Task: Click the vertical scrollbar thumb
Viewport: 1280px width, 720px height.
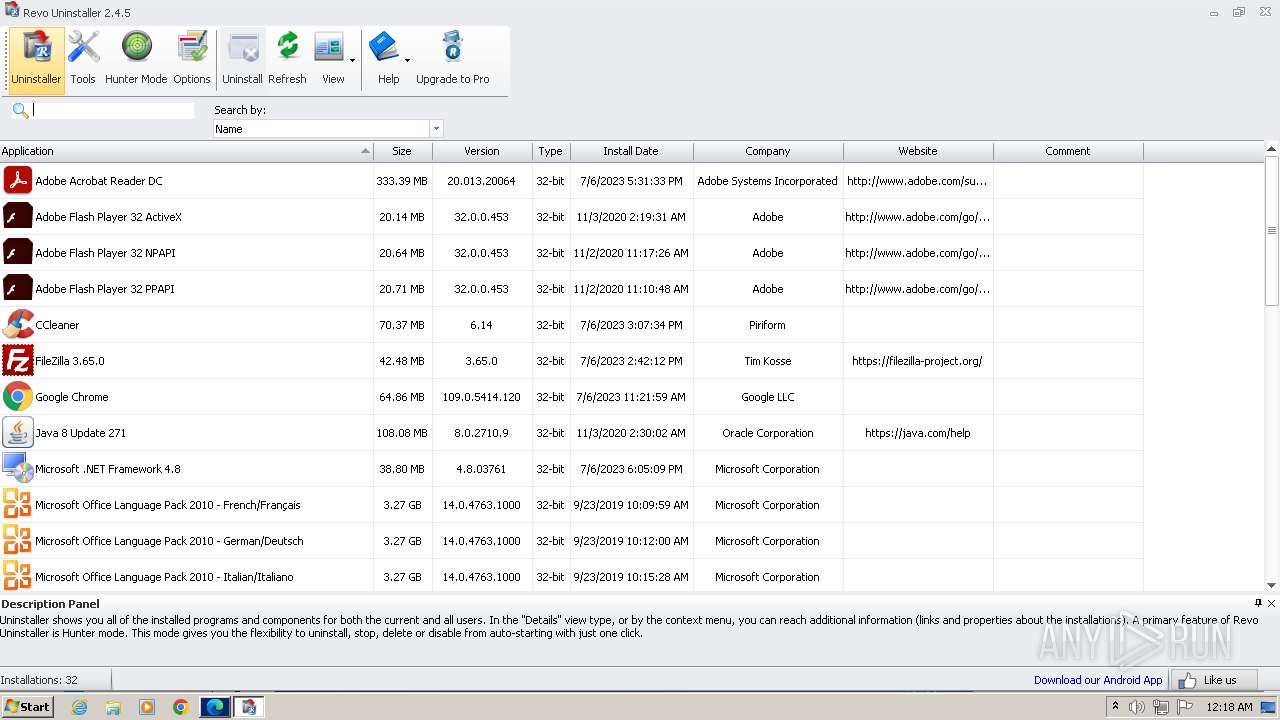Action: 1272,230
